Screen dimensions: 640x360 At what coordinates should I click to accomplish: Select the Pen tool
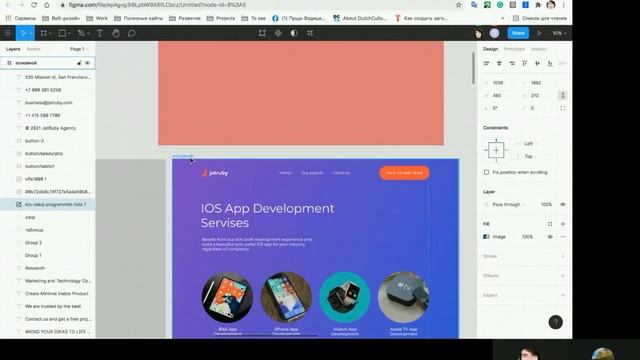pos(81,33)
